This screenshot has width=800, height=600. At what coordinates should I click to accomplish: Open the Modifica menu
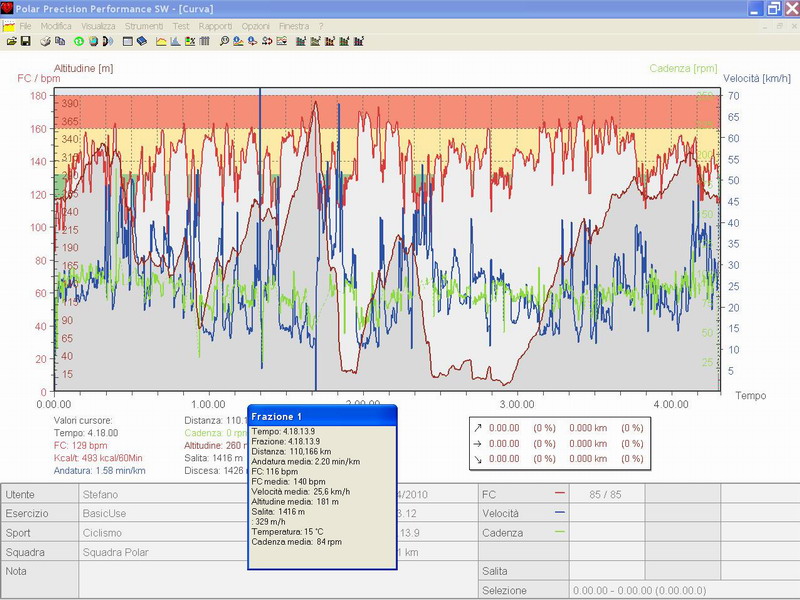tap(56, 24)
